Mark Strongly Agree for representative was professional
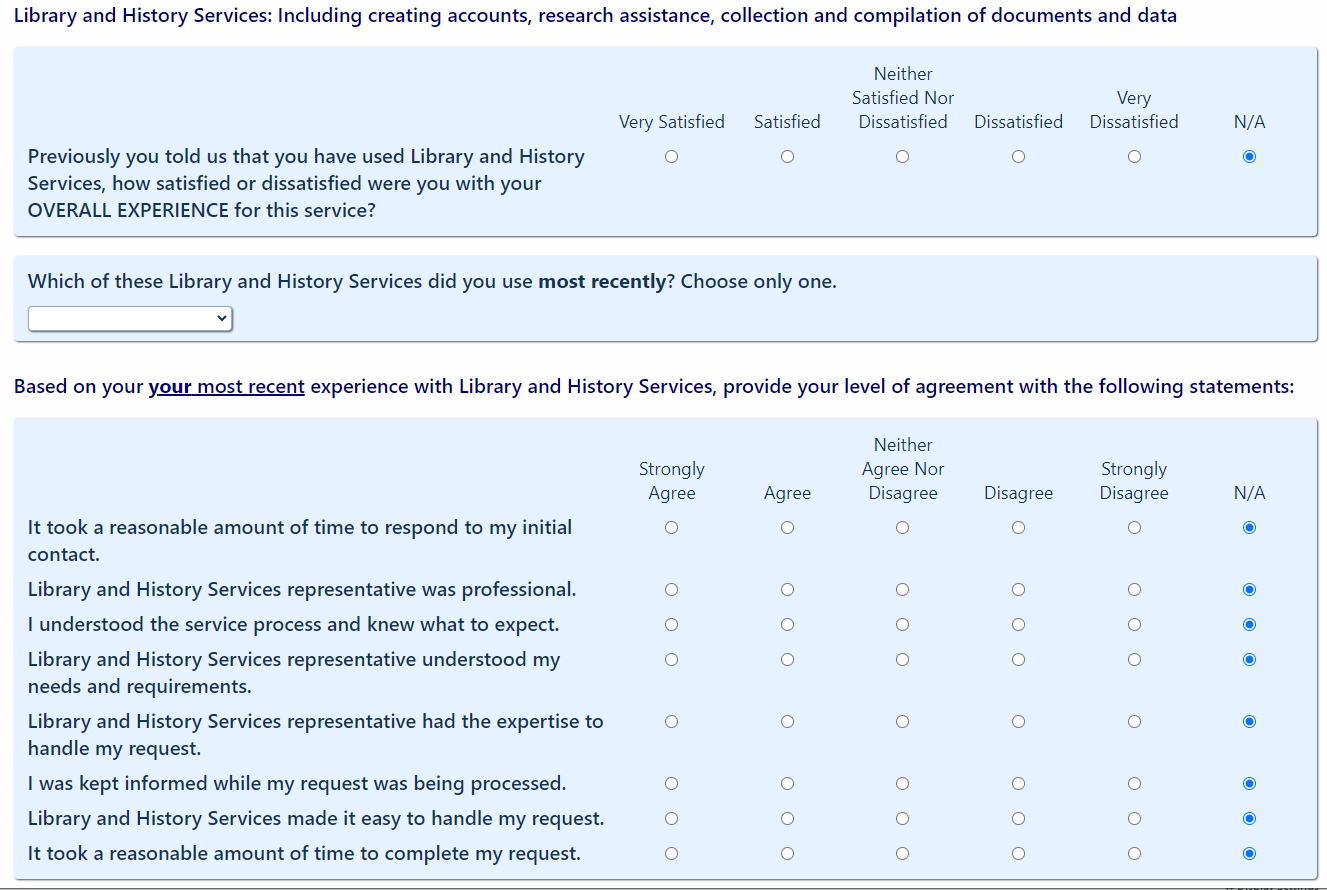This screenshot has width=1327, height=890. coord(671,590)
